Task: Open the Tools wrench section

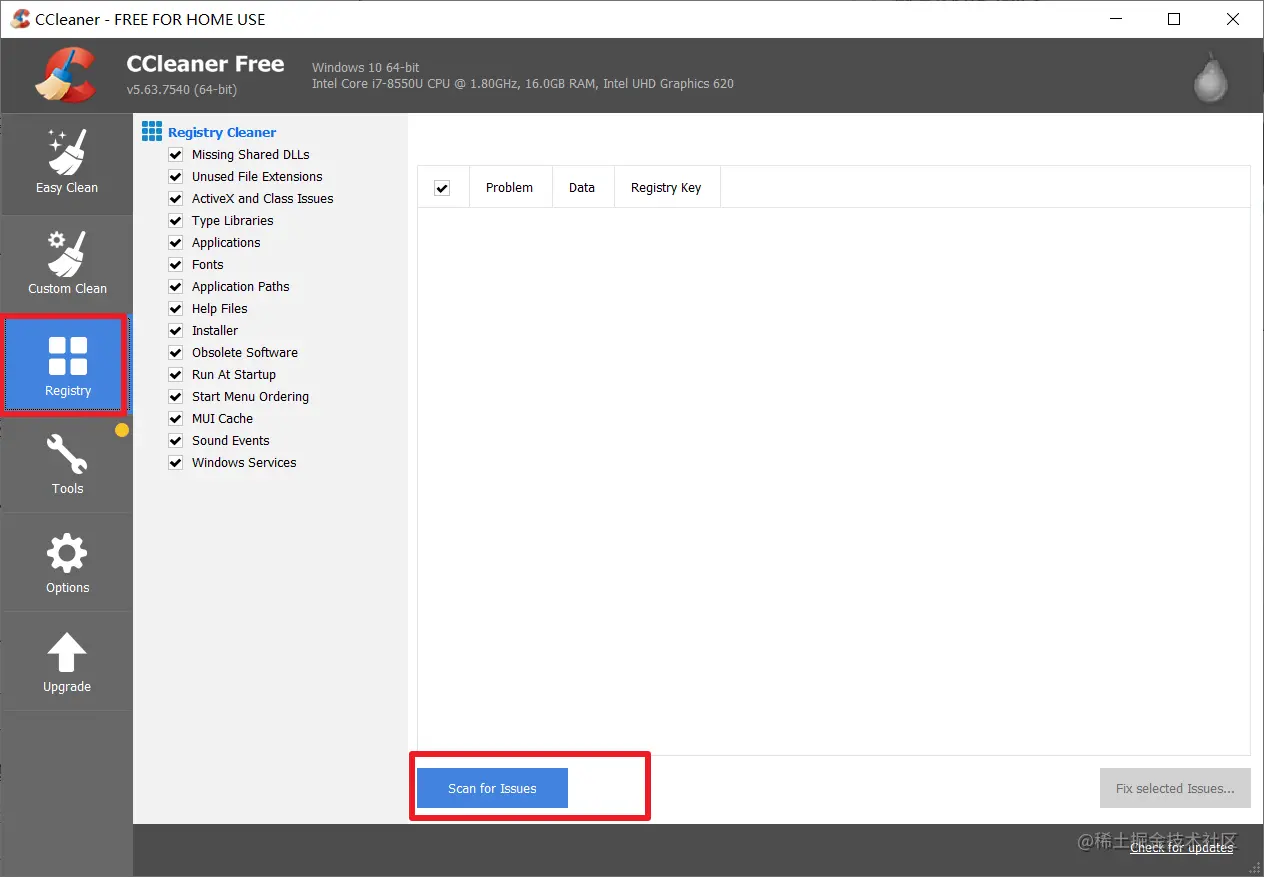Action: pos(67,464)
